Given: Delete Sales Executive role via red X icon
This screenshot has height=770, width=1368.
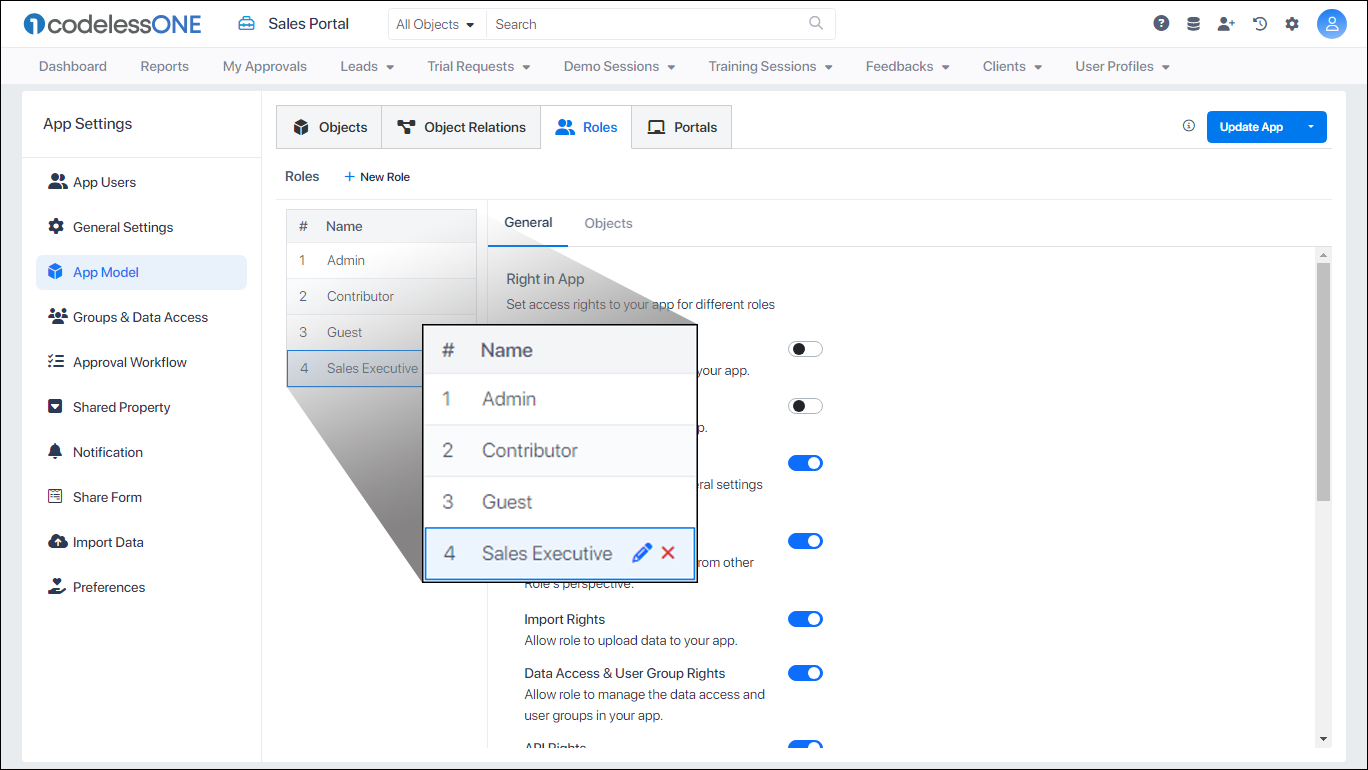Looking at the screenshot, I should (x=668, y=552).
